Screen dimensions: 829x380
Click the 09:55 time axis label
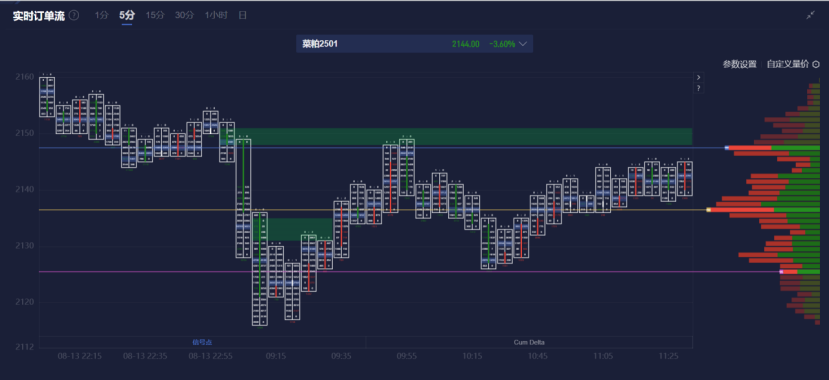407,357
